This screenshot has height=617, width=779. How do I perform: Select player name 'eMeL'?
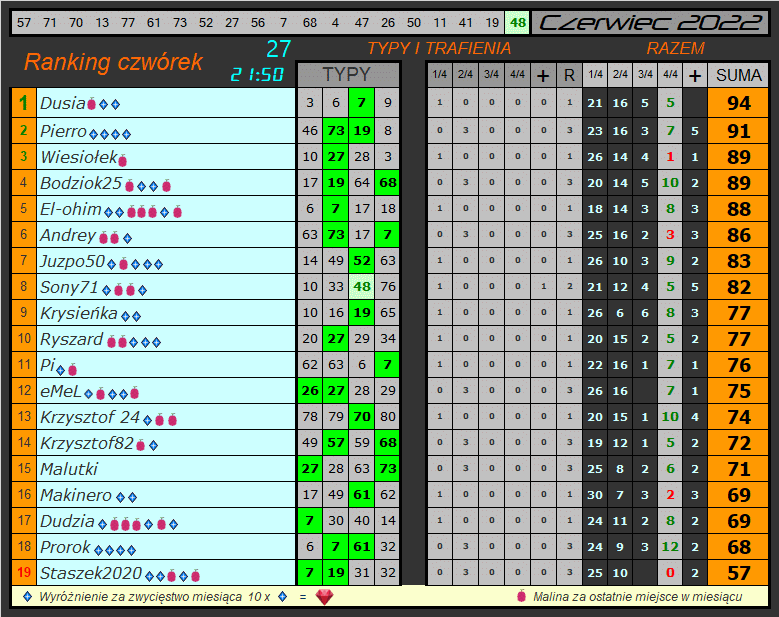[61, 391]
